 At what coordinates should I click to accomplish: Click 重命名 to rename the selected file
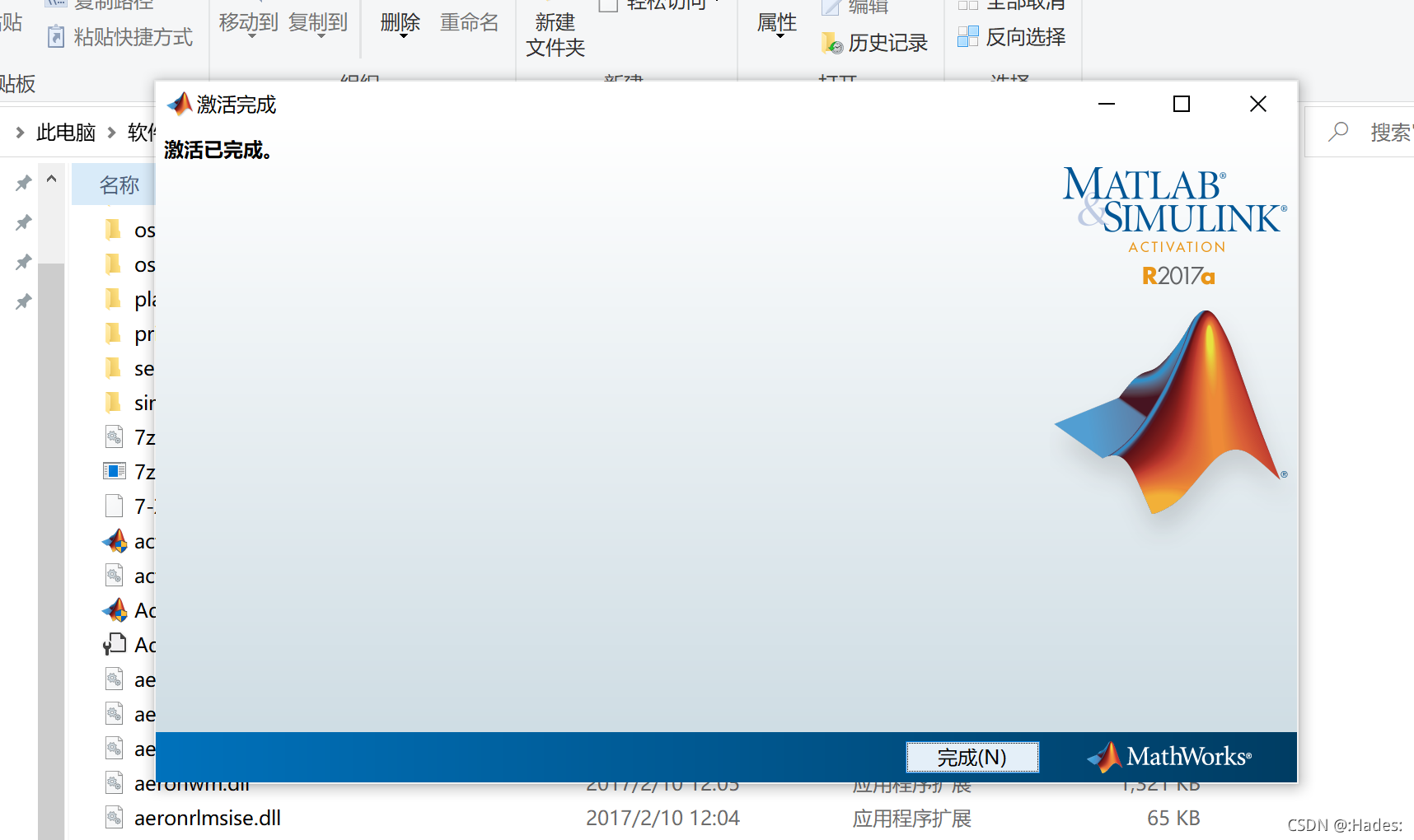click(470, 23)
